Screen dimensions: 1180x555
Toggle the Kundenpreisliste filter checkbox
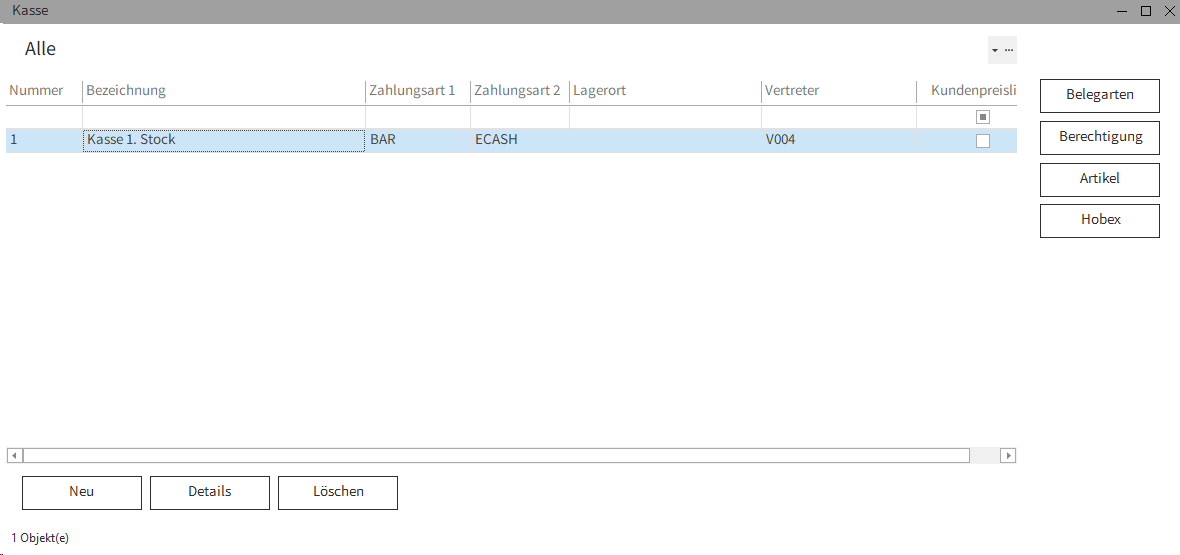tap(982, 117)
